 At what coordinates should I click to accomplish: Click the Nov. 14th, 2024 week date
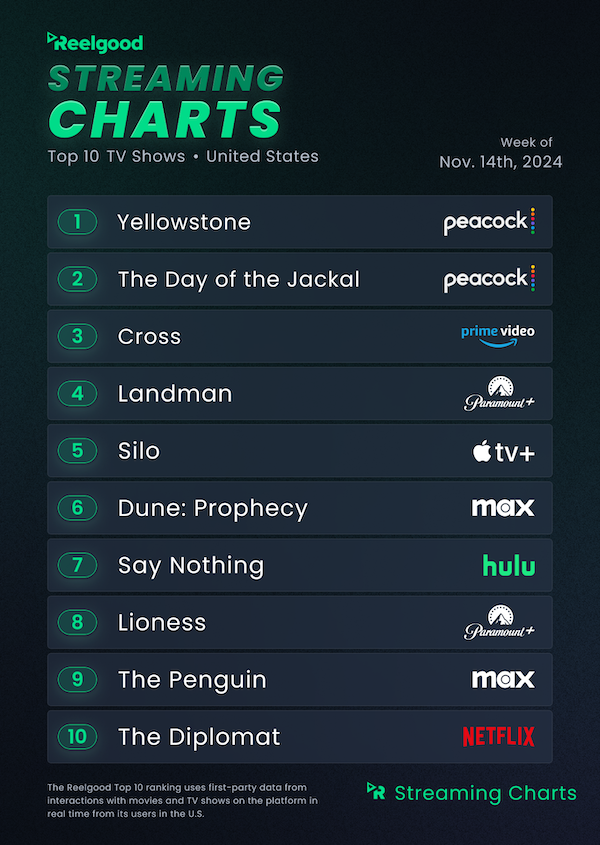500,162
